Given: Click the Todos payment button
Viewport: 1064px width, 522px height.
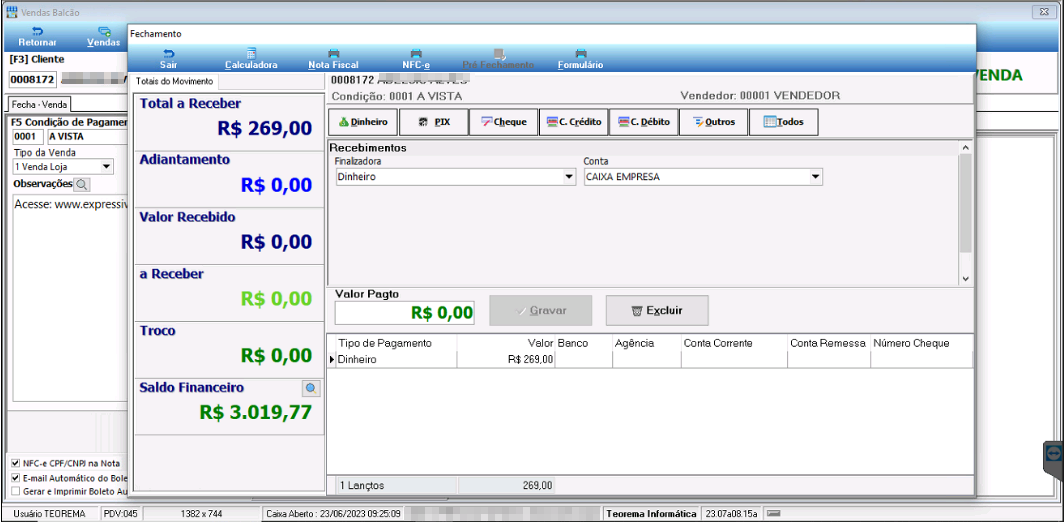Looking at the screenshot, I should click(x=784, y=122).
